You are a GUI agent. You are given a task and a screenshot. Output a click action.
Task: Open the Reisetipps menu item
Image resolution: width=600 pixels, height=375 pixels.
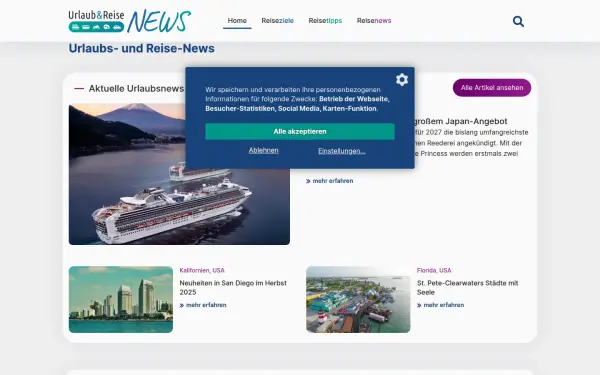(325, 21)
